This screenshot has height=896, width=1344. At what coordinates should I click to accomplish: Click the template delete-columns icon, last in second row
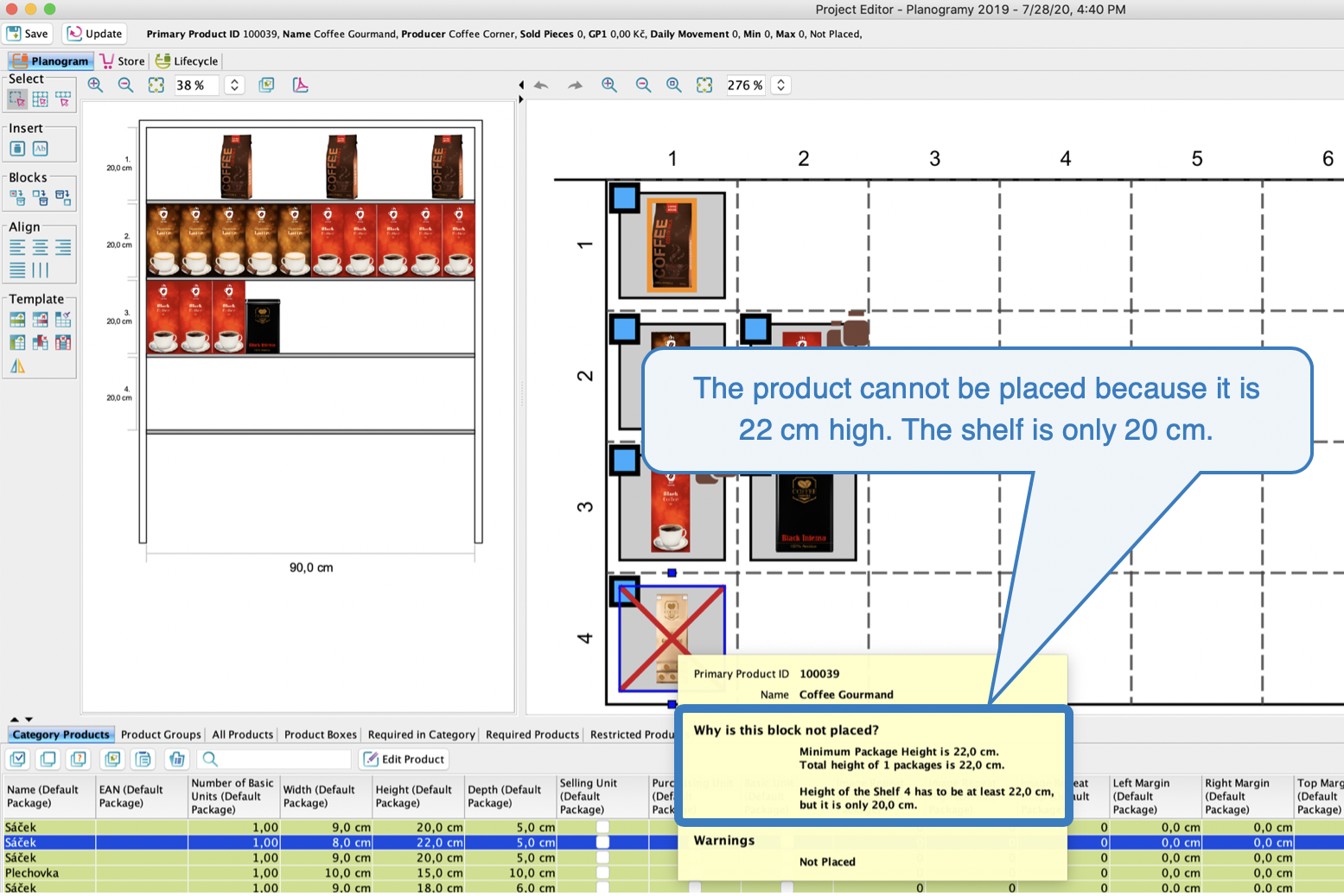click(x=63, y=342)
